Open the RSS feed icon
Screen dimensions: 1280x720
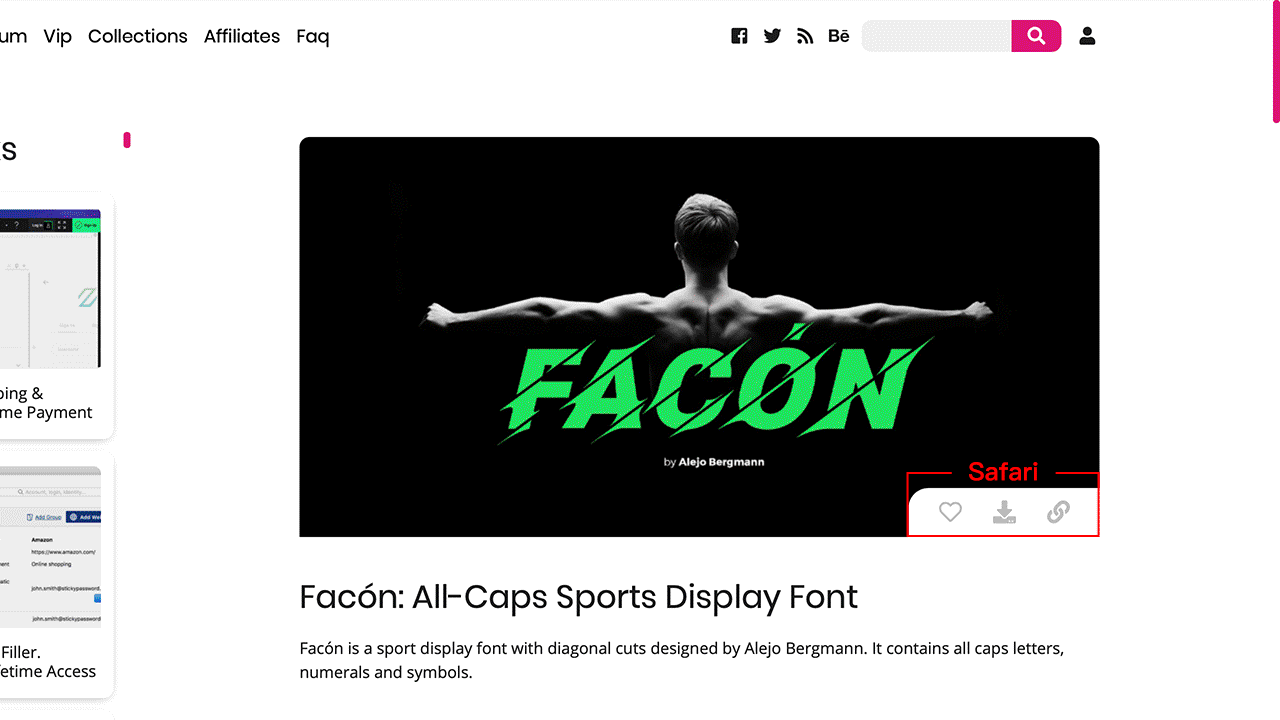(805, 36)
